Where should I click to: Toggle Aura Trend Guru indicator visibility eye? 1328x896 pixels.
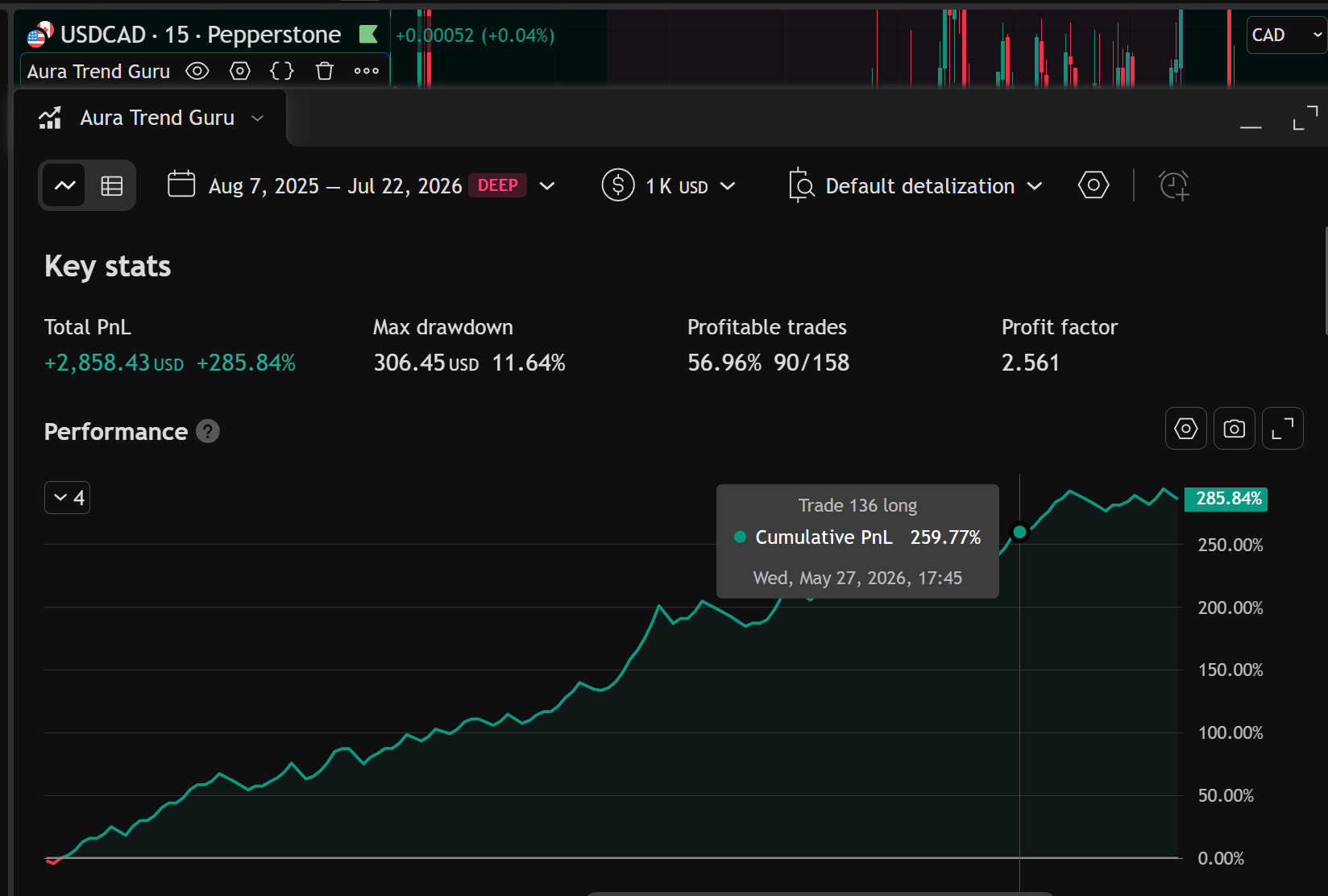tap(197, 71)
